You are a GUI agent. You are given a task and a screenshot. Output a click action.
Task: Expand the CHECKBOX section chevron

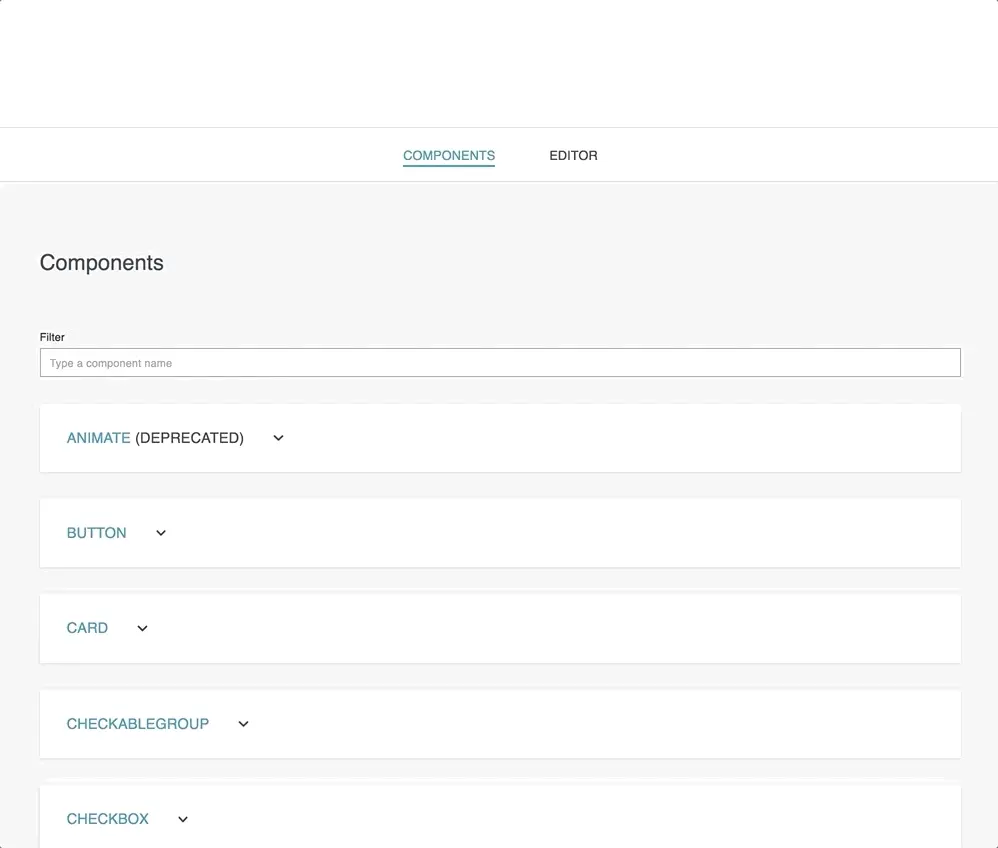(183, 819)
